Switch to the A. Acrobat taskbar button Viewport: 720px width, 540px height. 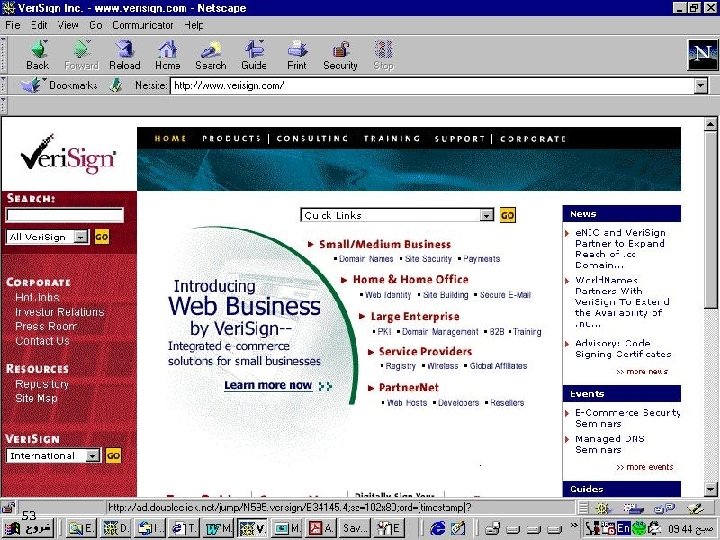coord(321,528)
